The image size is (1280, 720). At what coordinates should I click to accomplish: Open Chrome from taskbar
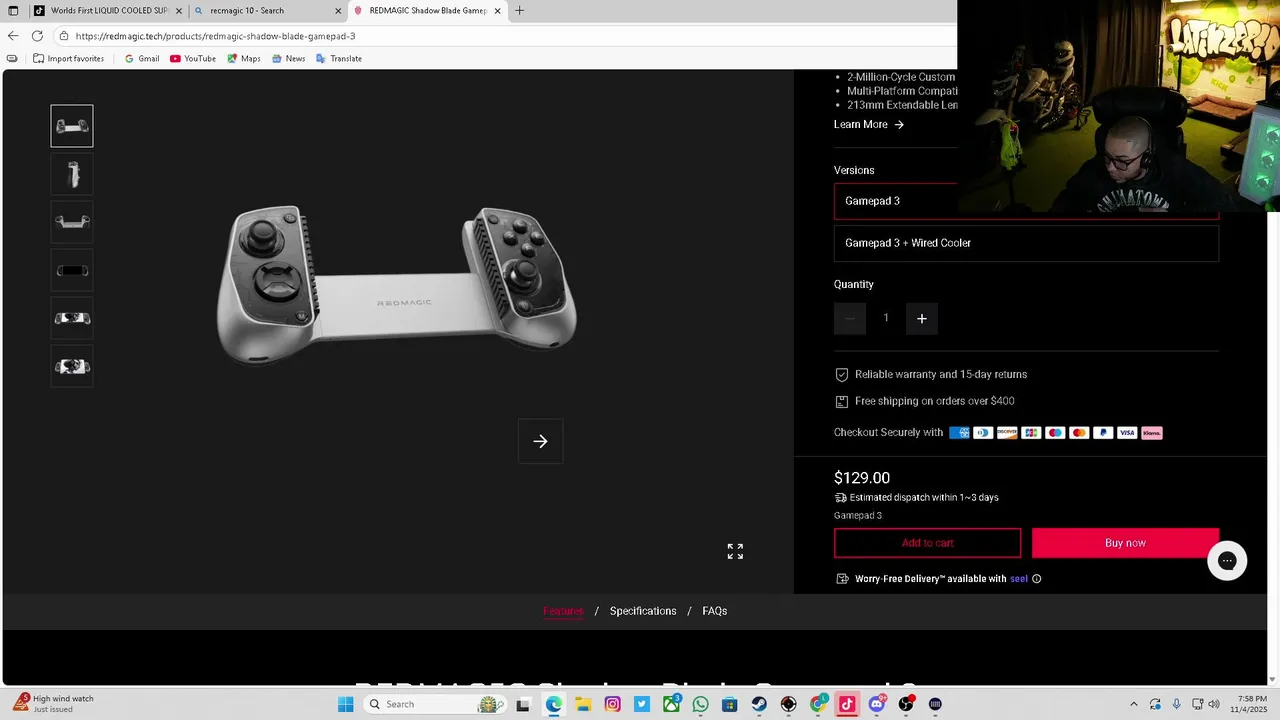tap(818, 704)
